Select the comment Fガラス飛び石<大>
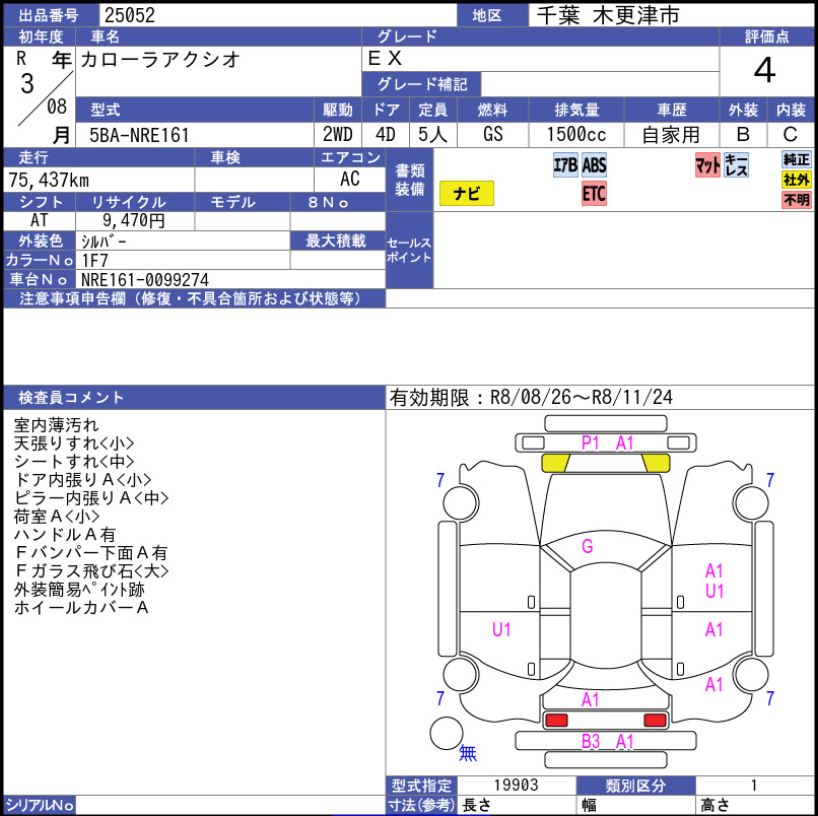 tap(91, 571)
